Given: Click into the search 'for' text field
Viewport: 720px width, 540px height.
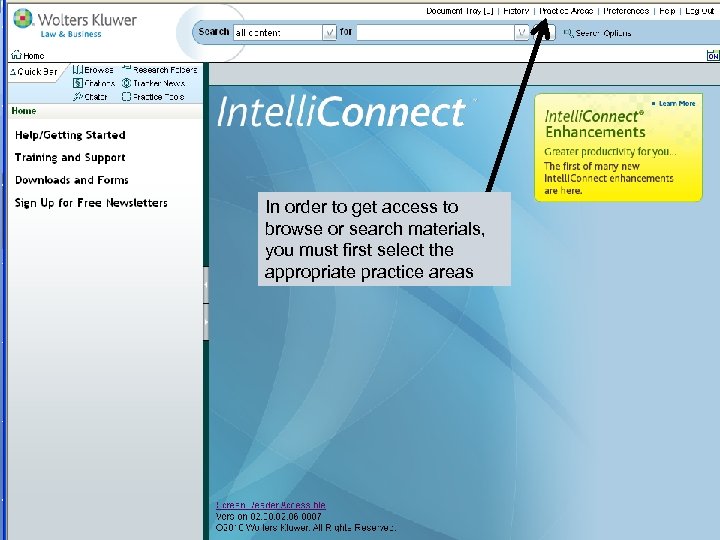Looking at the screenshot, I should click(x=435, y=33).
